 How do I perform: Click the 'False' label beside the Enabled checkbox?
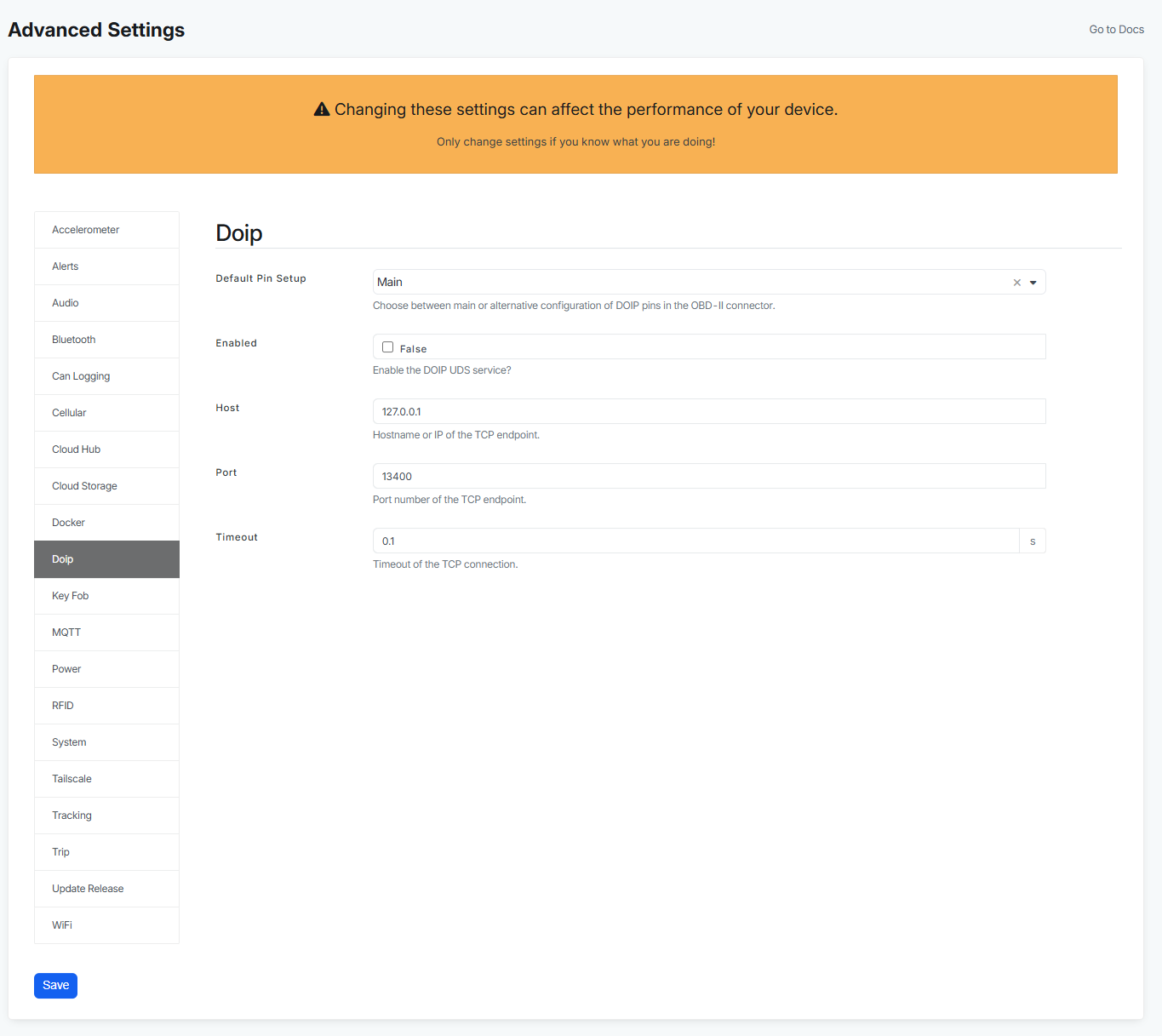click(x=413, y=349)
